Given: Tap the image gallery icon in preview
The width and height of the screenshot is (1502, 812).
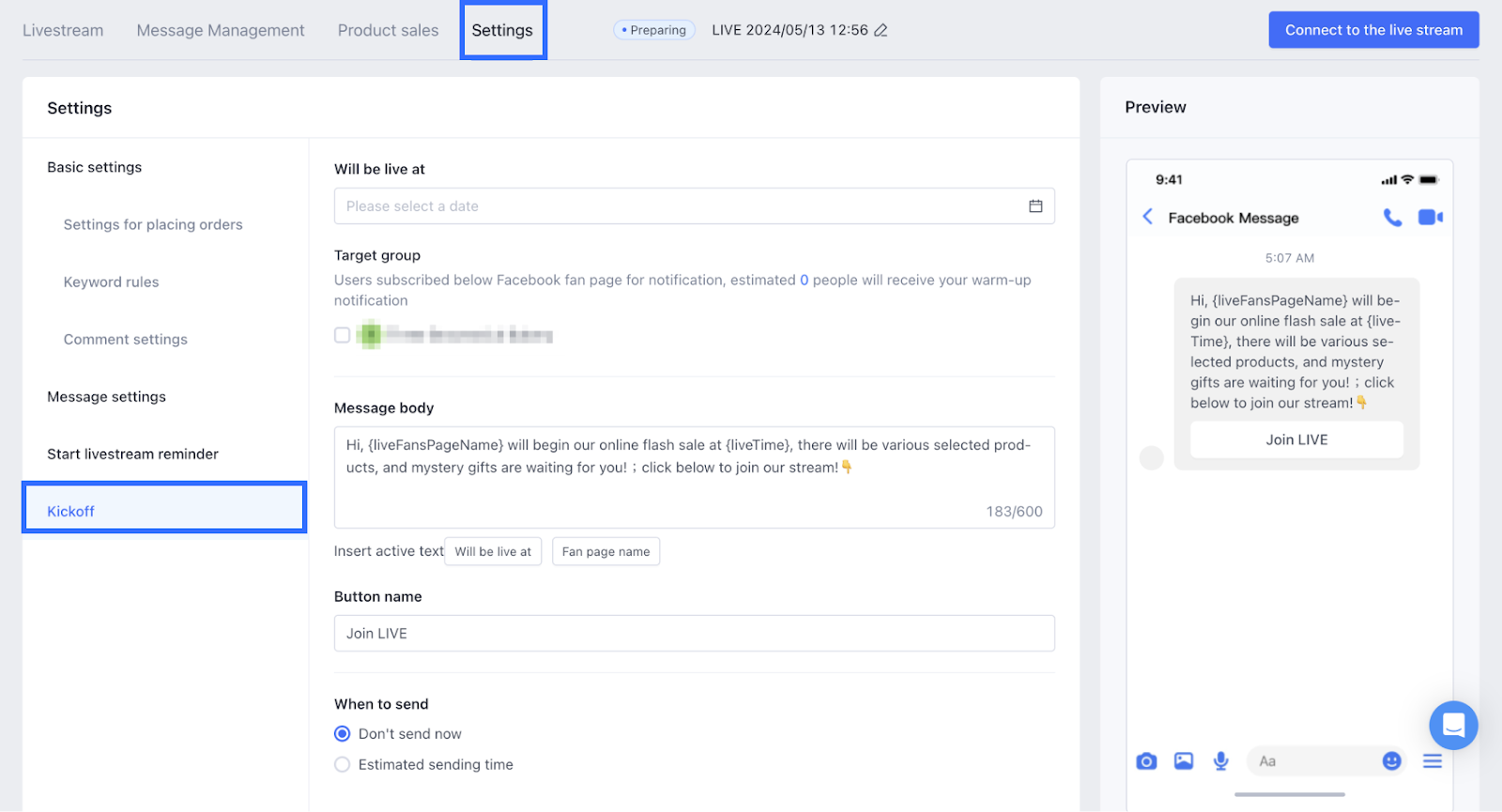Looking at the screenshot, I should (x=1184, y=761).
